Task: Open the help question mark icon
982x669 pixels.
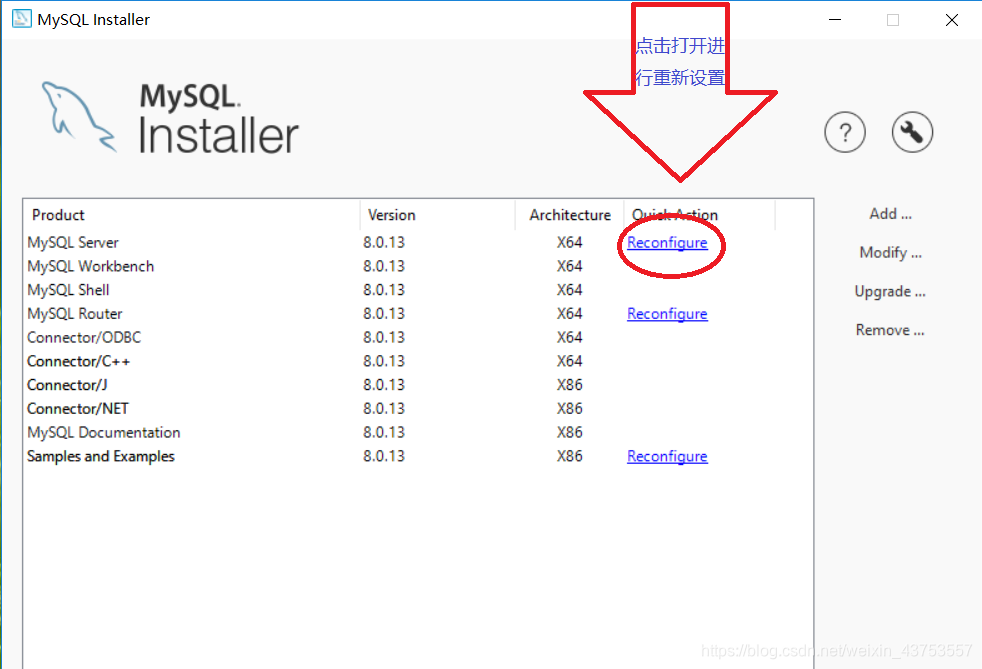Action: (845, 132)
